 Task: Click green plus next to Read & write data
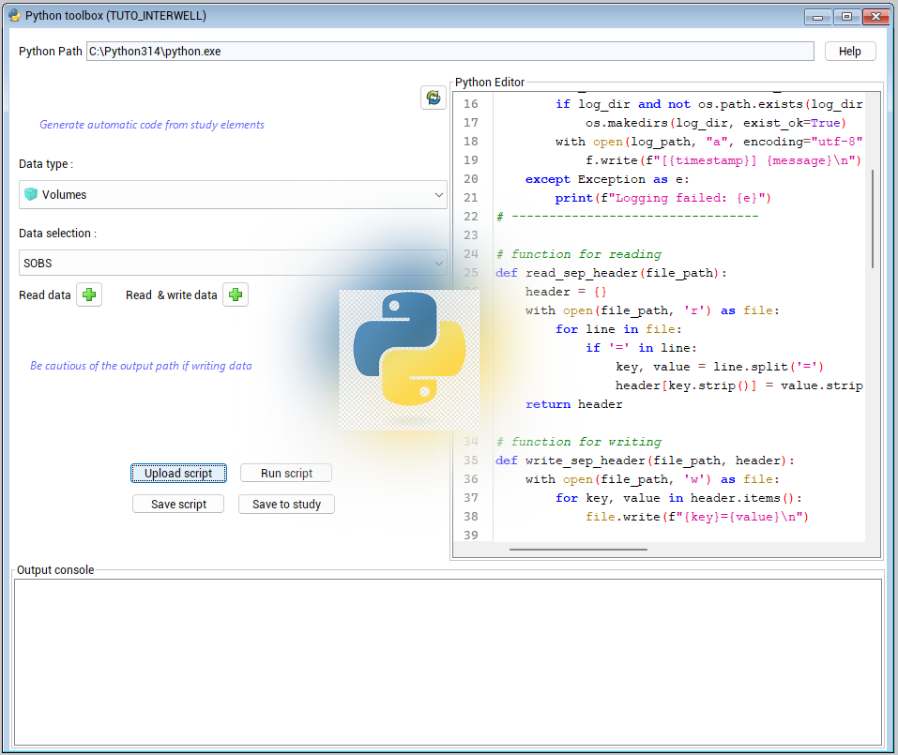tap(235, 295)
